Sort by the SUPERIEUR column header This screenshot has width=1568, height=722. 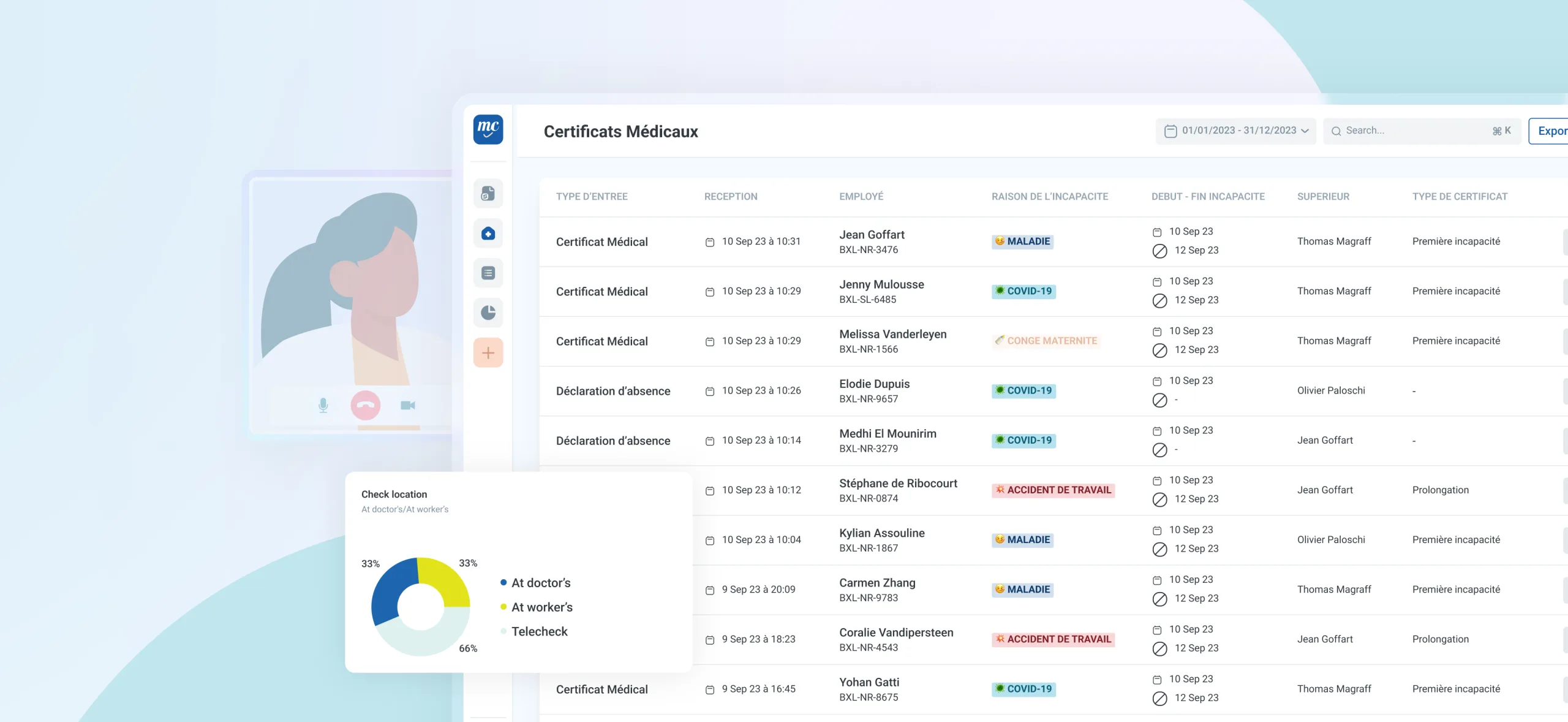1323,197
